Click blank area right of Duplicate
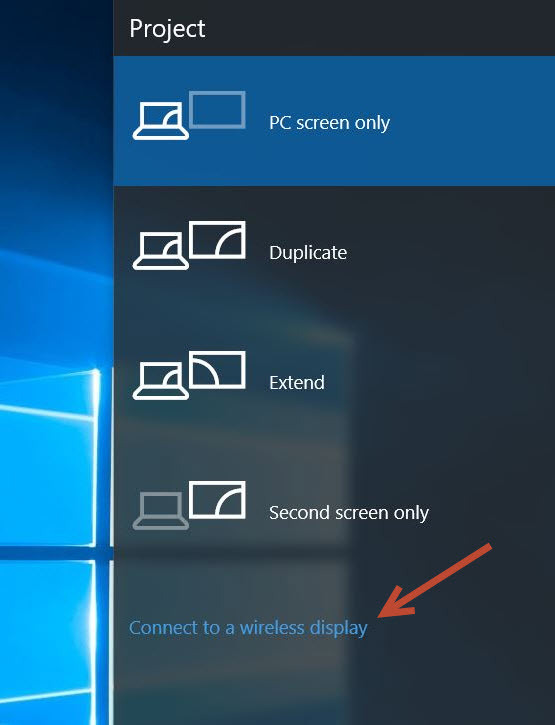Viewport: 555px width, 725px height. point(453,252)
